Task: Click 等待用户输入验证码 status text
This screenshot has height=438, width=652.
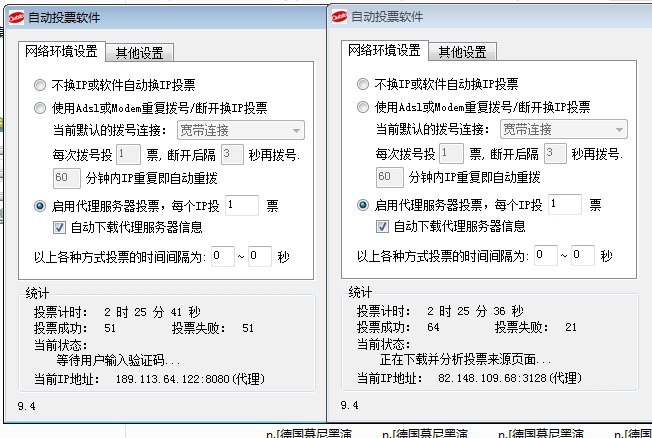Action: (x=118, y=361)
